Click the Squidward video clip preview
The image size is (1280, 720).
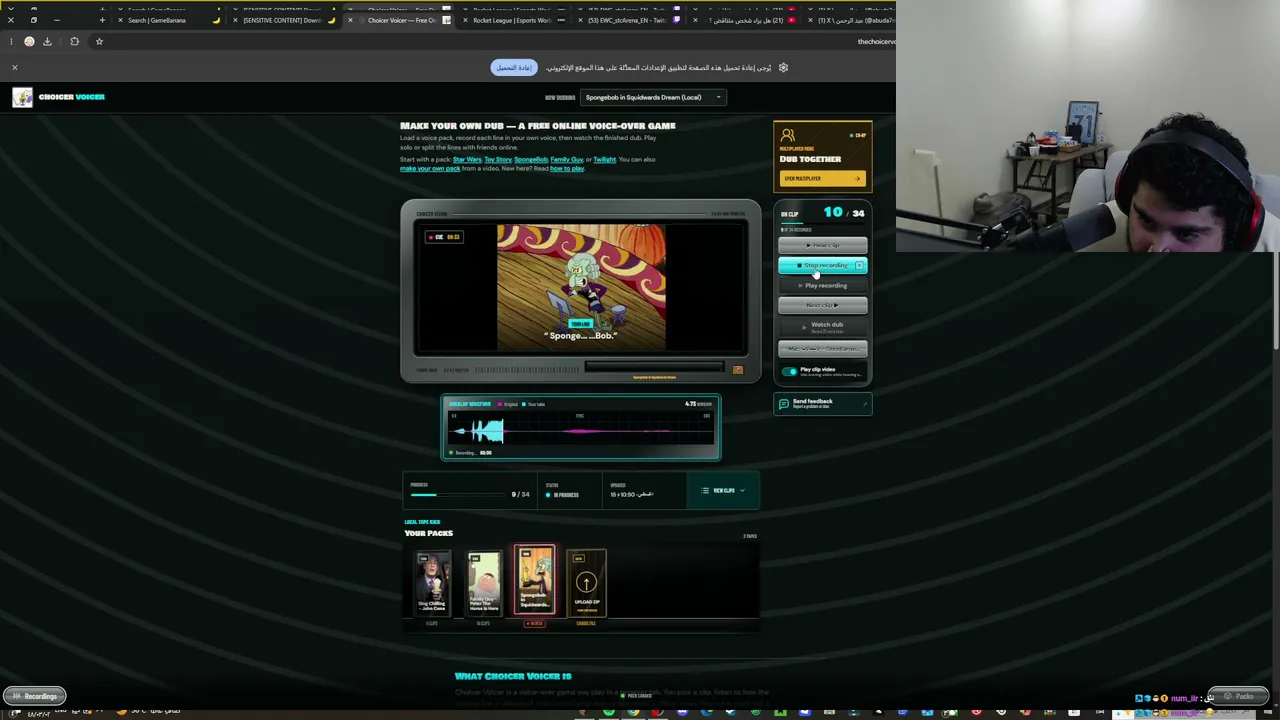581,288
